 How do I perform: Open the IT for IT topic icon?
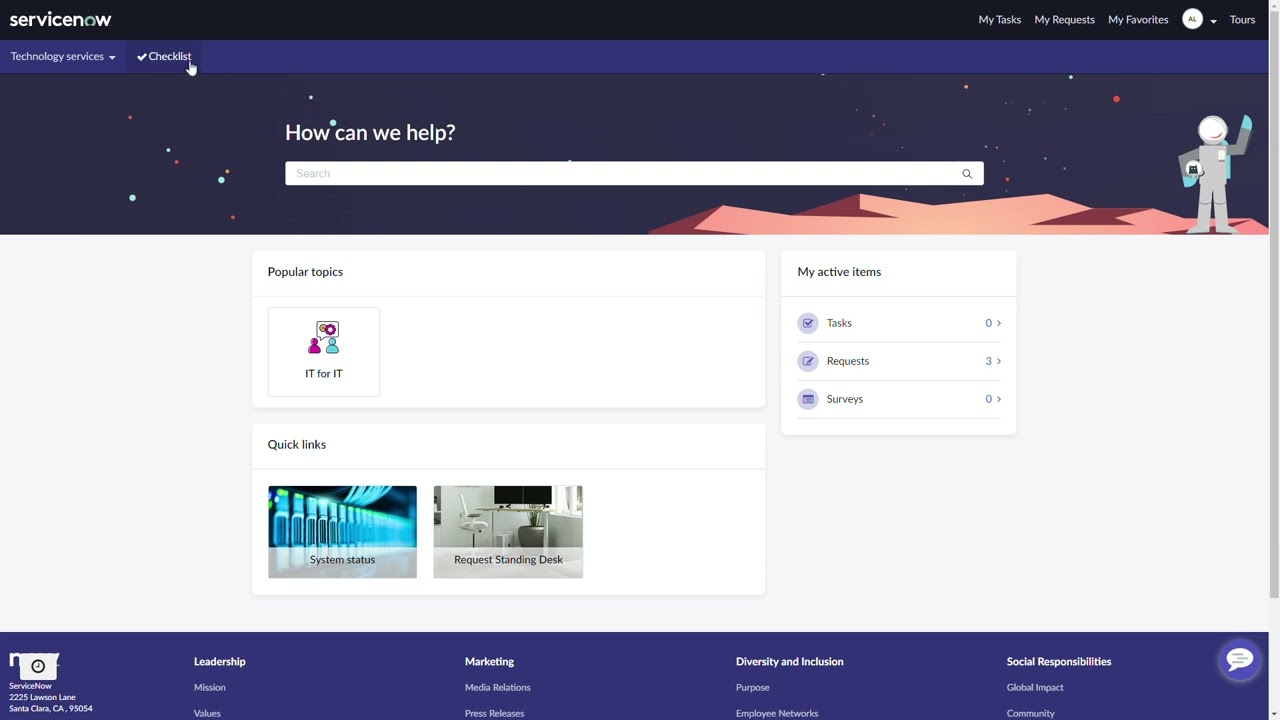[x=324, y=340]
